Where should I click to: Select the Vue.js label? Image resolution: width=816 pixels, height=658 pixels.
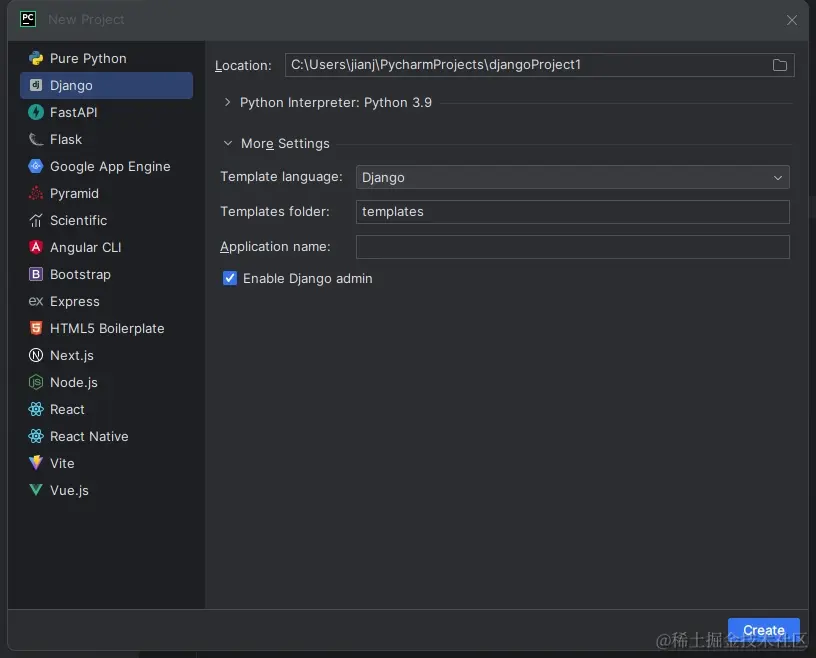[69, 490]
